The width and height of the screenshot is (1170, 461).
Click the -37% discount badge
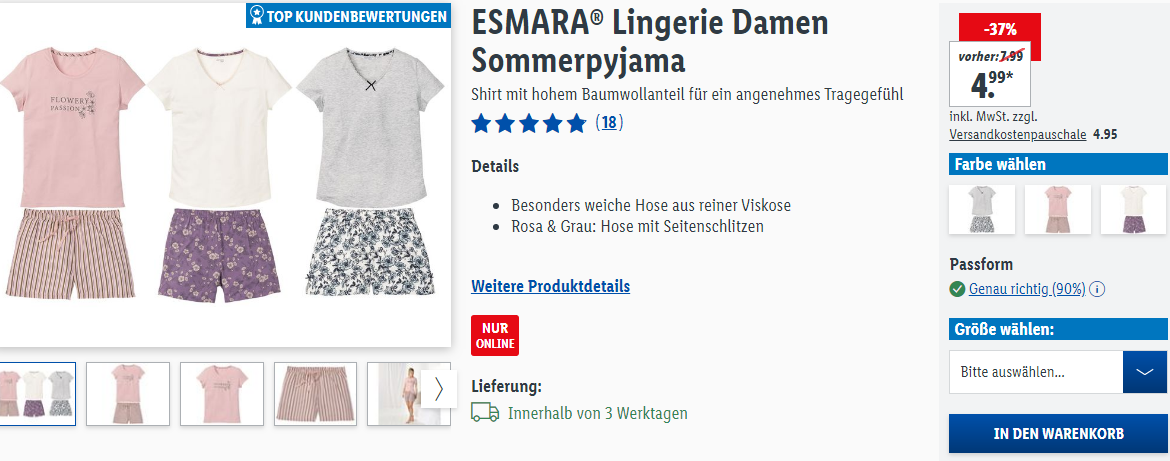coord(1000,31)
